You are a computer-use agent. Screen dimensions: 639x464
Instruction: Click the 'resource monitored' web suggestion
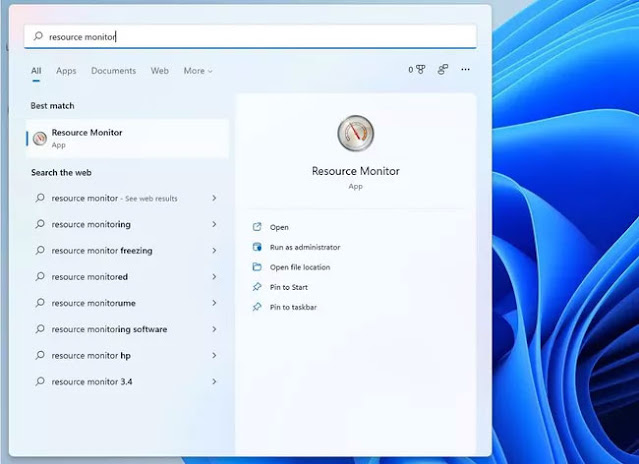(90, 277)
